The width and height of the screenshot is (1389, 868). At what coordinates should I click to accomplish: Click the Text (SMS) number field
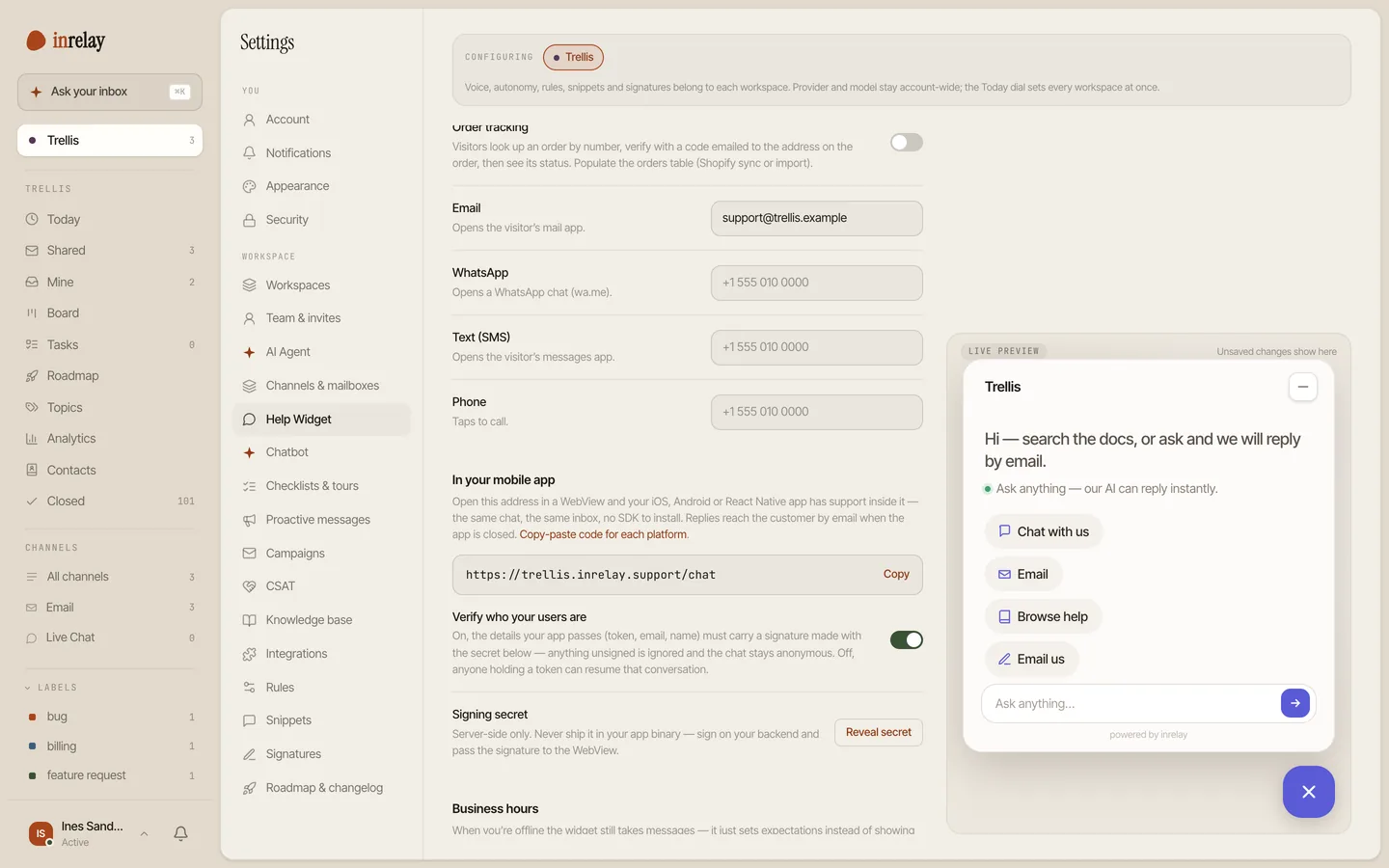tap(816, 347)
